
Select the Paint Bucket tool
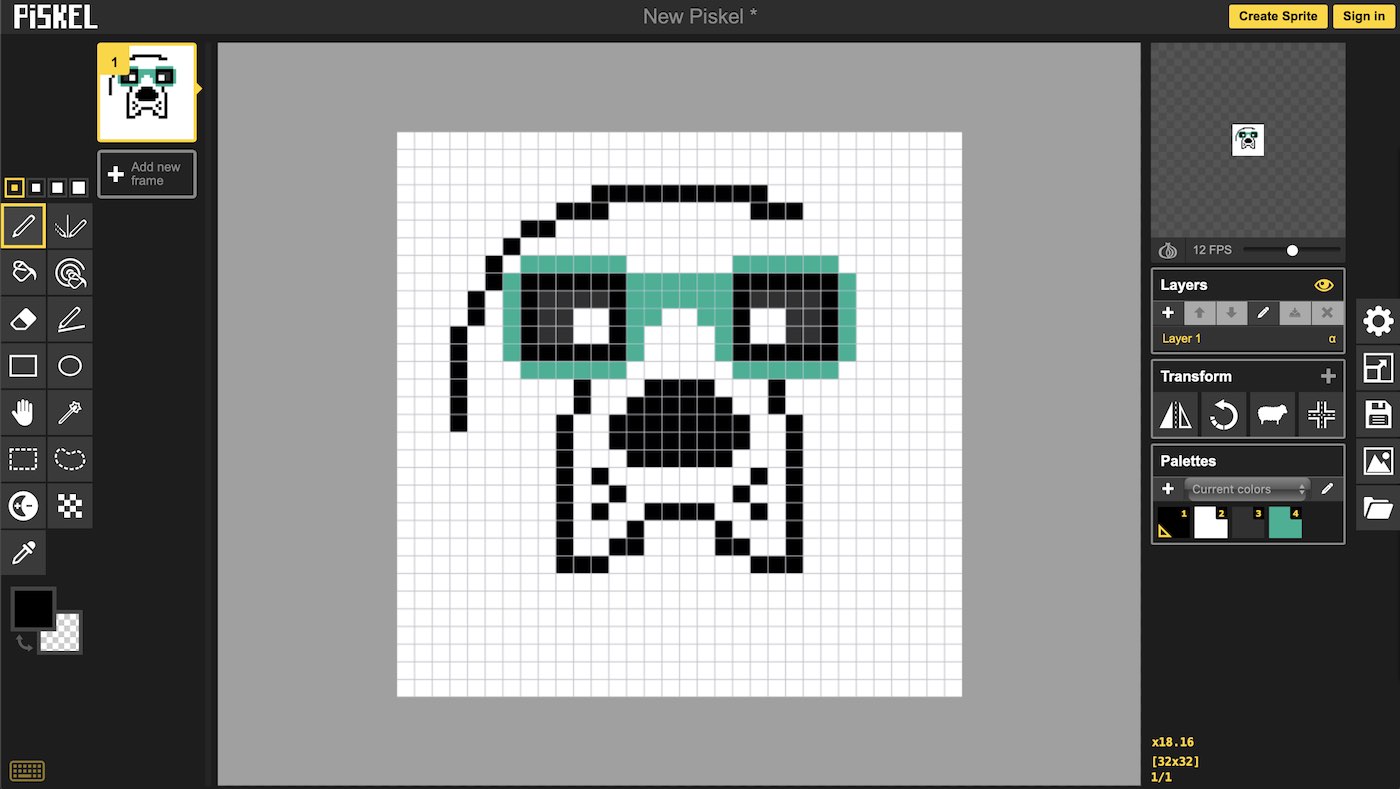(x=24, y=272)
